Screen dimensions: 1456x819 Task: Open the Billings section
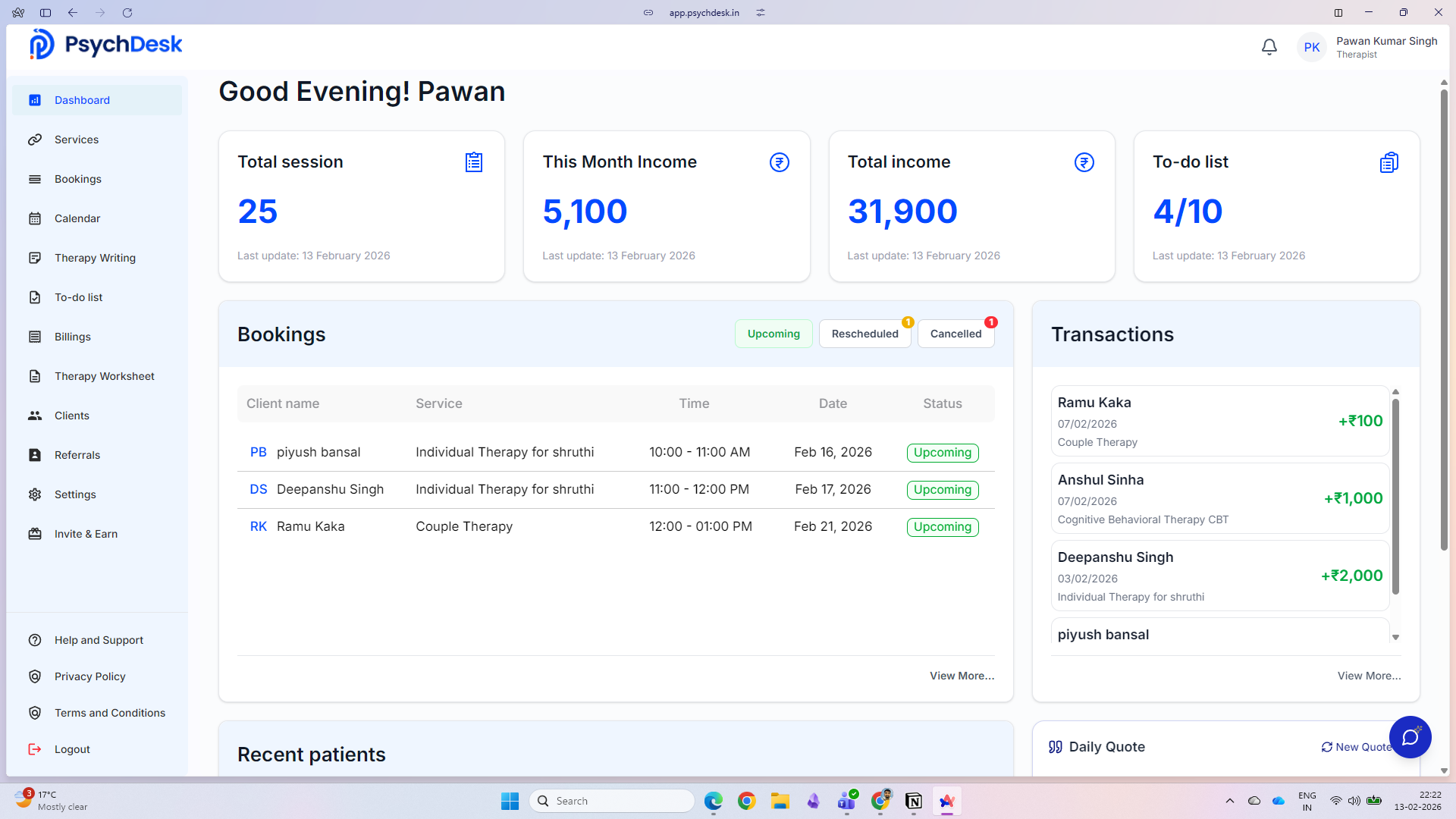(x=72, y=337)
